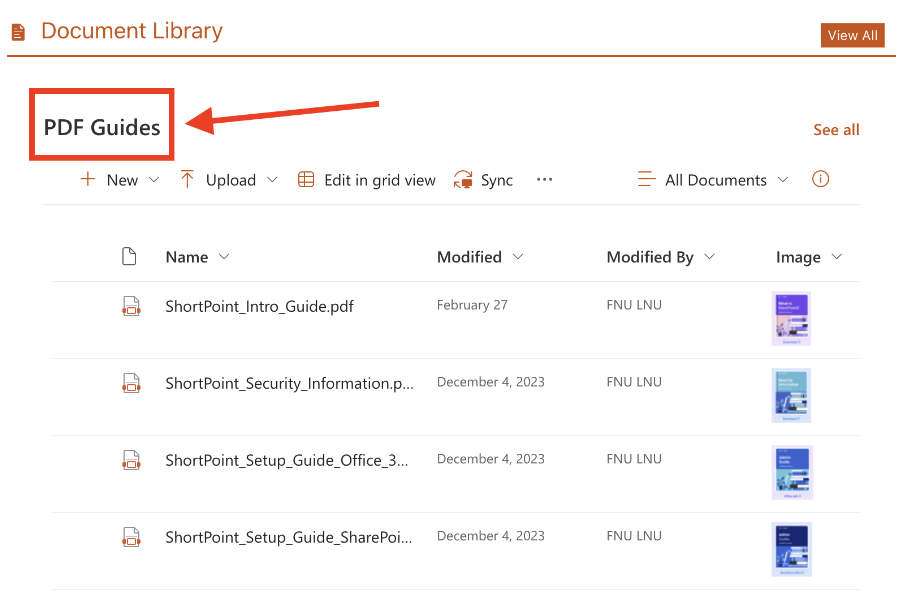Click Edit in grid view
The width and height of the screenshot is (906, 598).
pyautogui.click(x=380, y=180)
